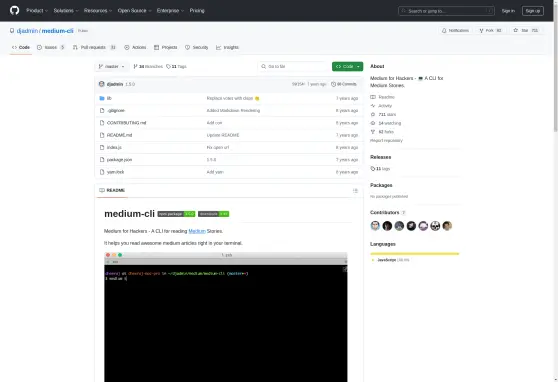Open the commits history clock link
The width and height of the screenshot is (558, 382).
tap(344, 84)
